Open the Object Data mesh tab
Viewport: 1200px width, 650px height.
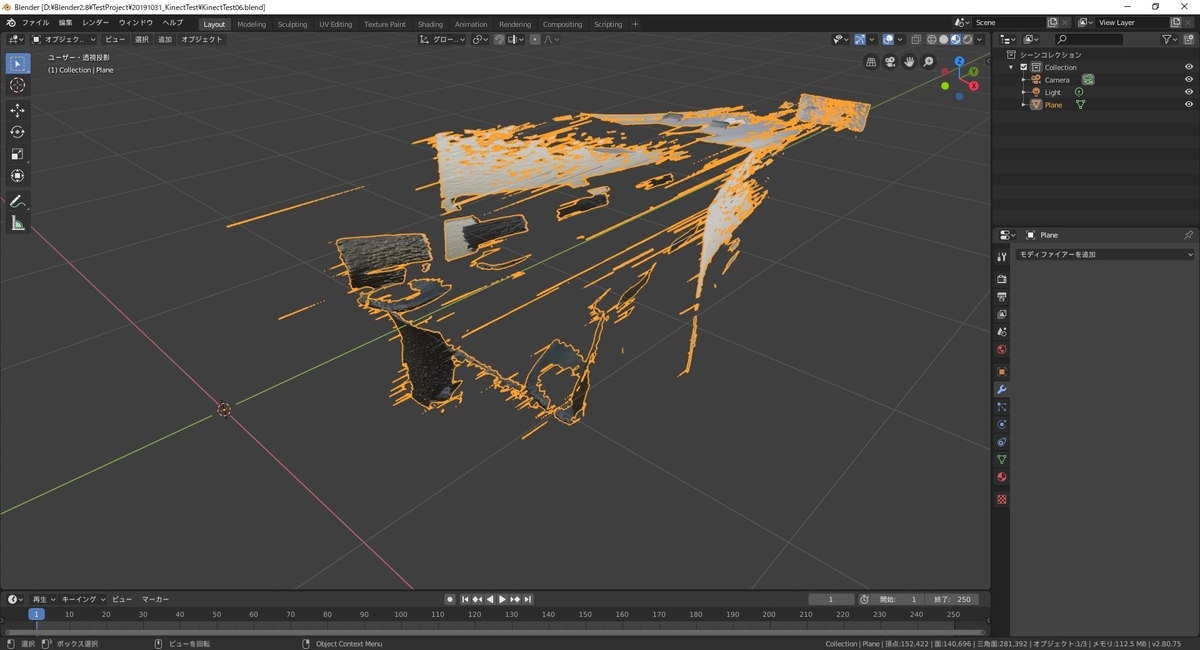(x=1001, y=460)
